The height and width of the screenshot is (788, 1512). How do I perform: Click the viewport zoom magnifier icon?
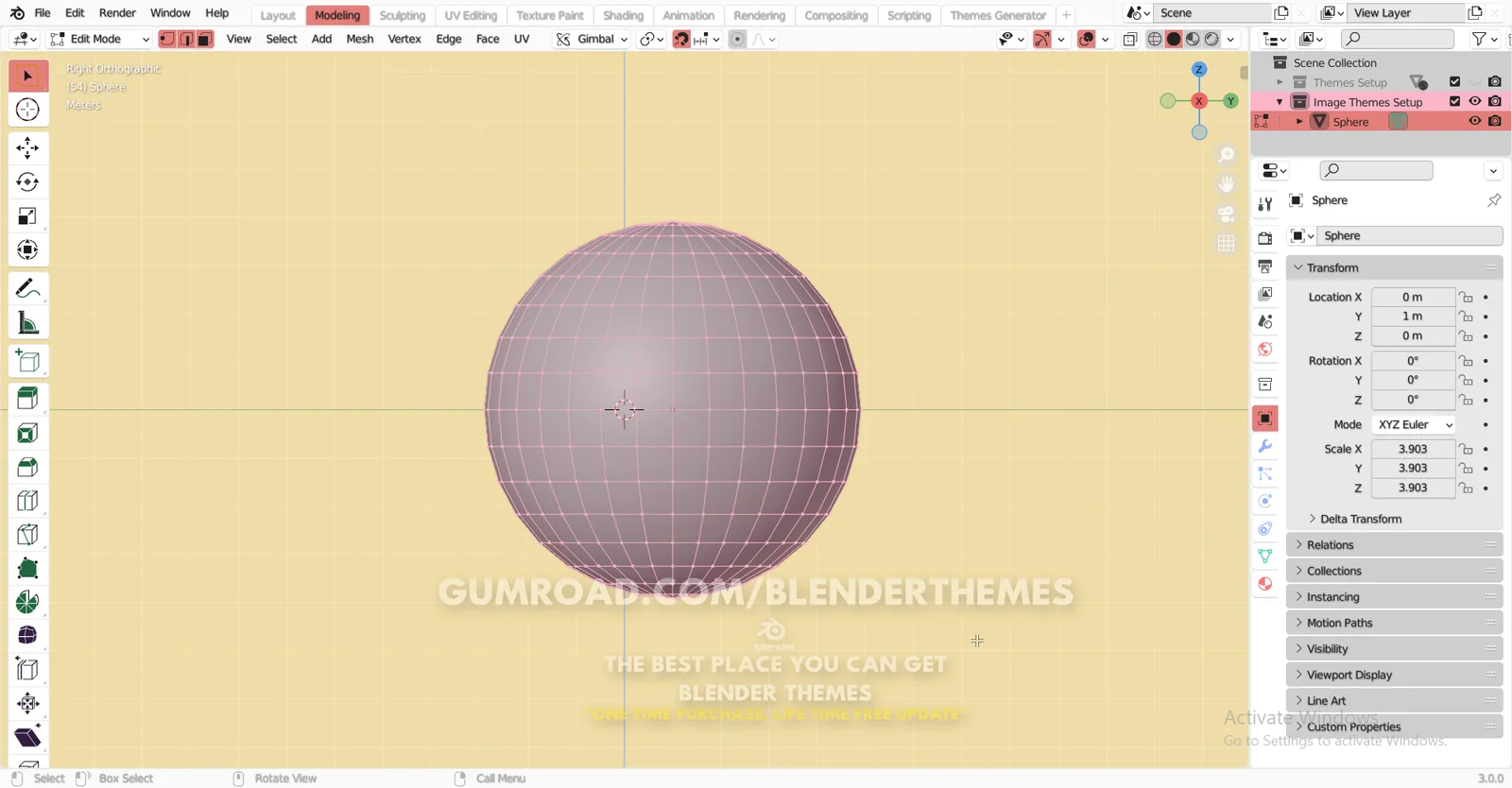[x=1227, y=155]
